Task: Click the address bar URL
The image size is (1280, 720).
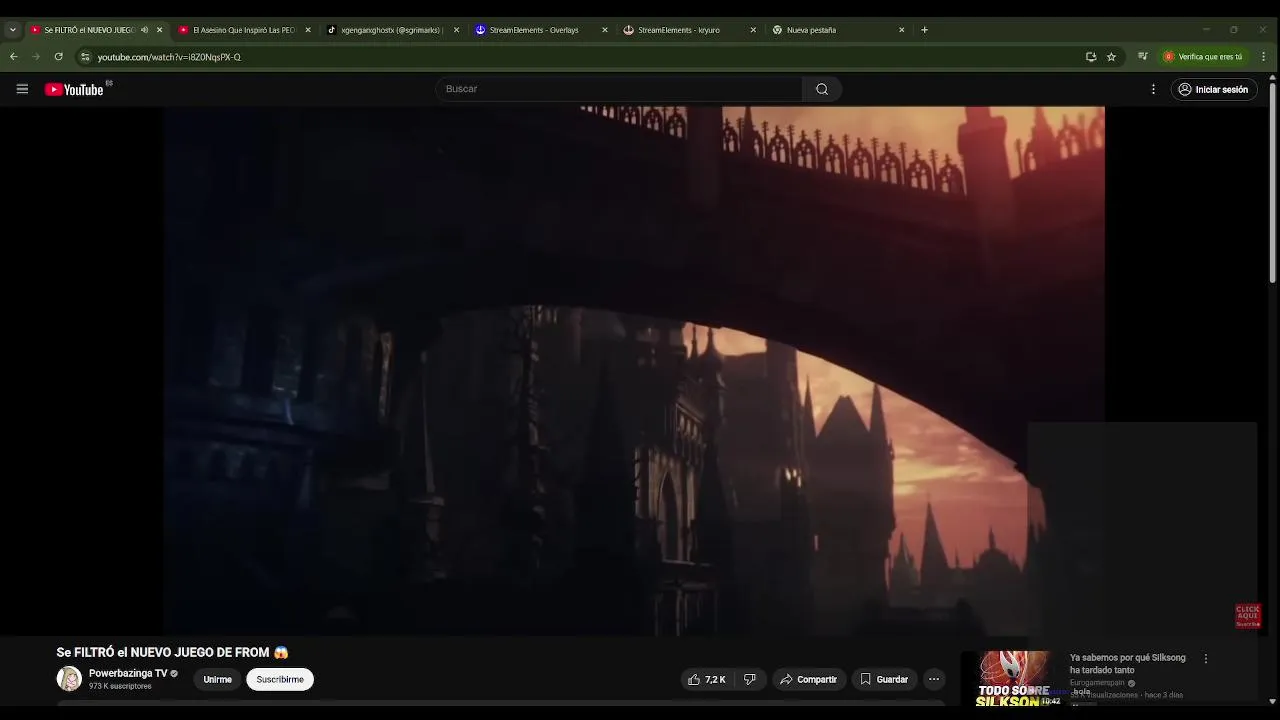Action: (x=169, y=57)
